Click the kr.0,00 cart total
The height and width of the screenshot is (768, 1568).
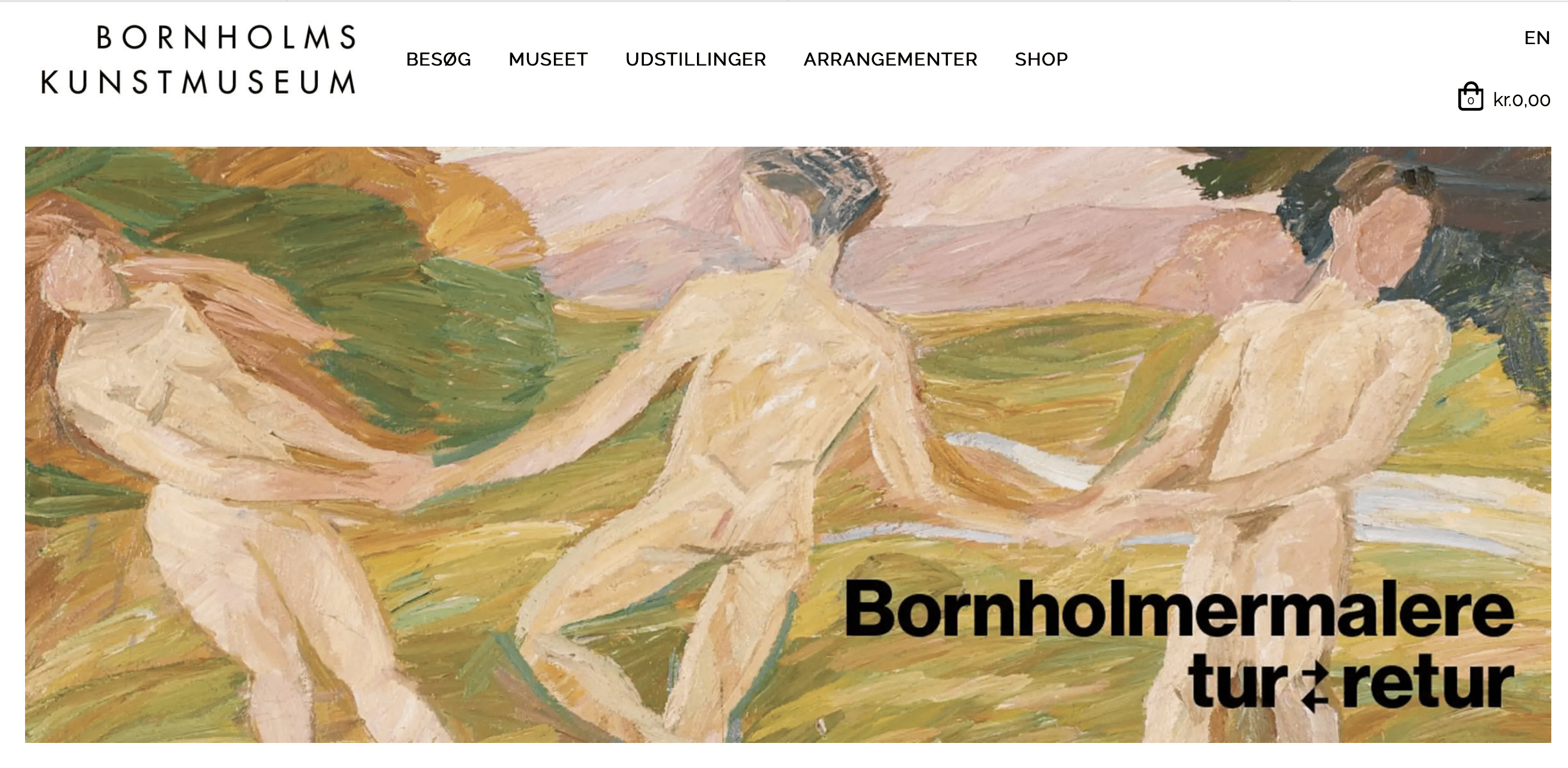pyautogui.click(x=1521, y=100)
